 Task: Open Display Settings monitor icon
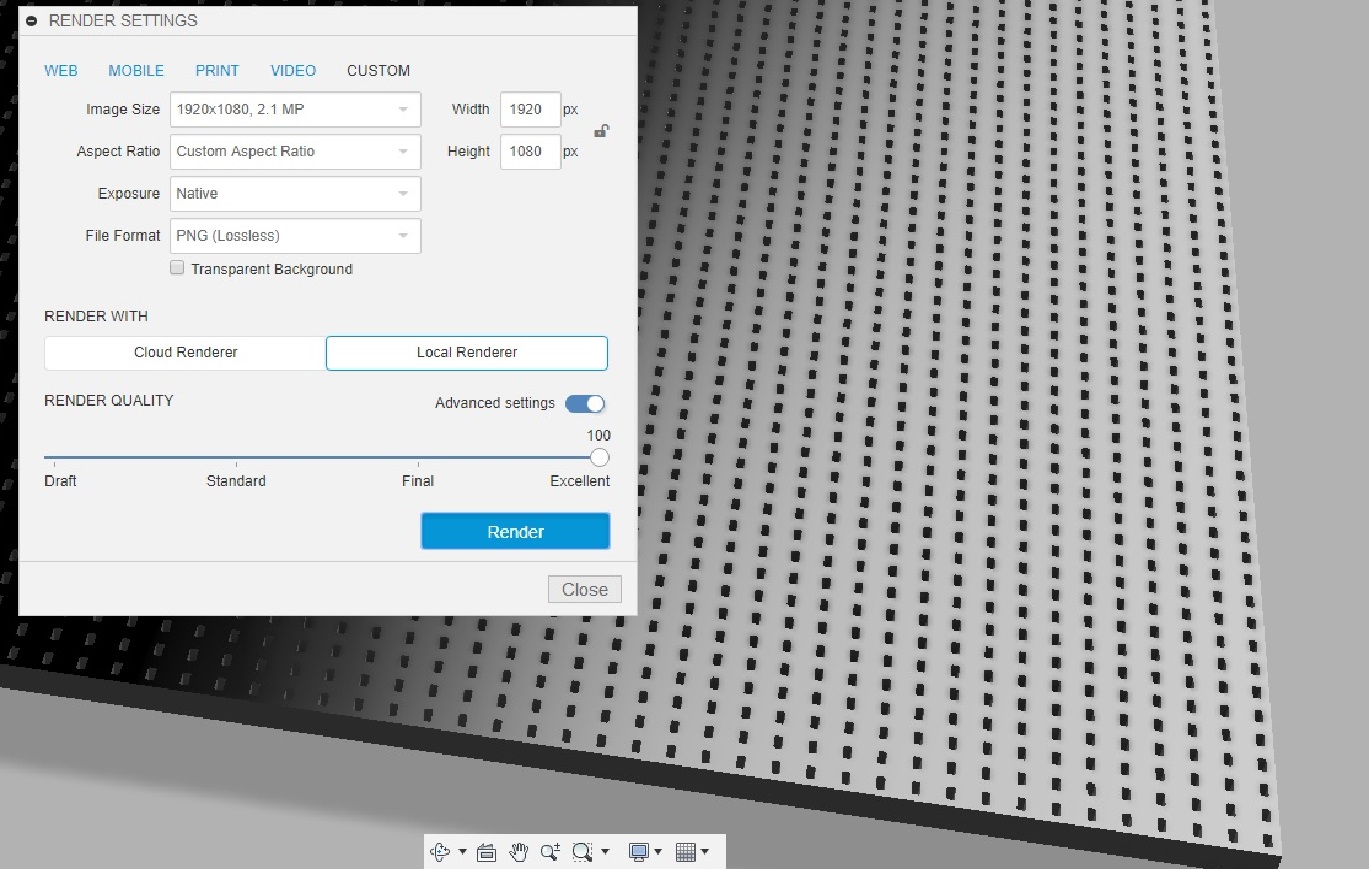(x=638, y=852)
